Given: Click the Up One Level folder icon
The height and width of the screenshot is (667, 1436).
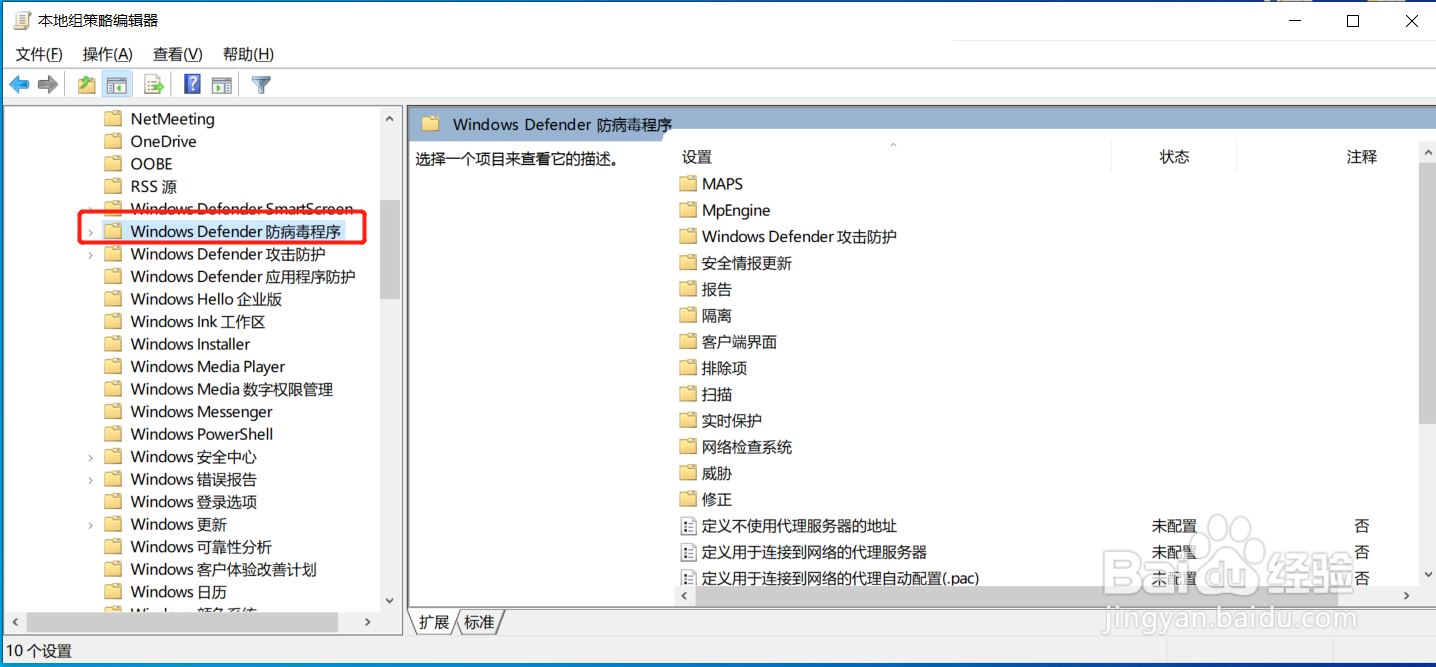Looking at the screenshot, I should click(x=87, y=85).
